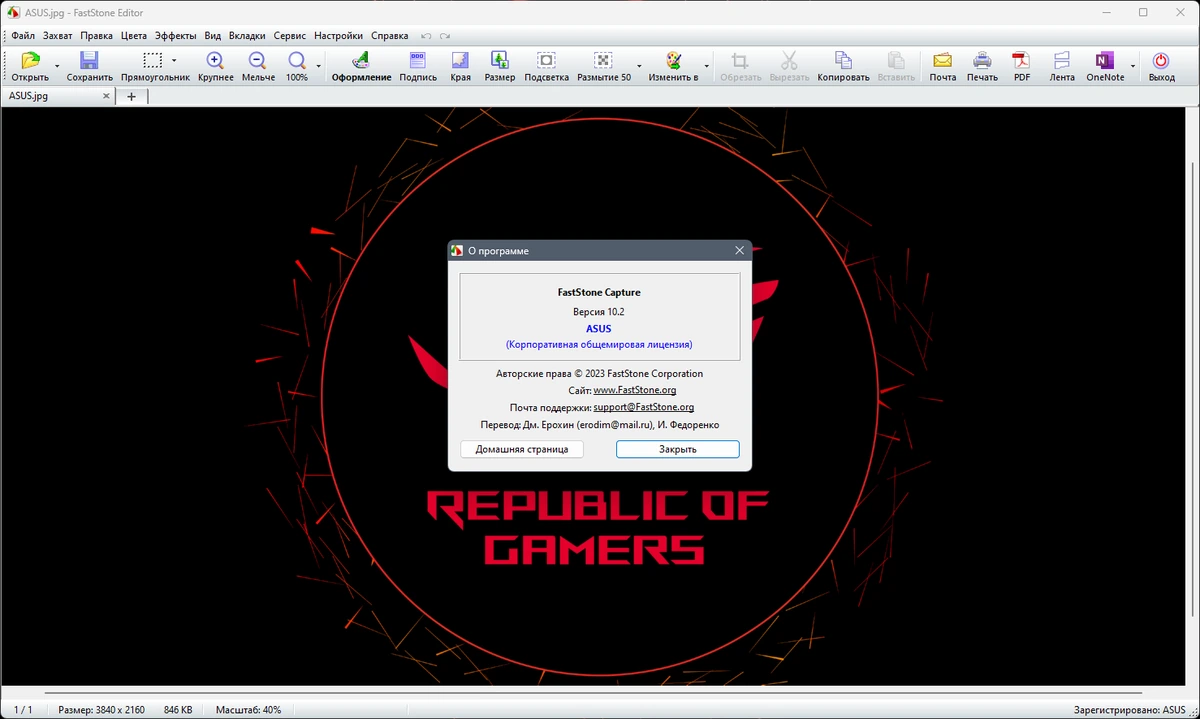Expand the dropdown arrow beside Изменить в

pos(706,66)
